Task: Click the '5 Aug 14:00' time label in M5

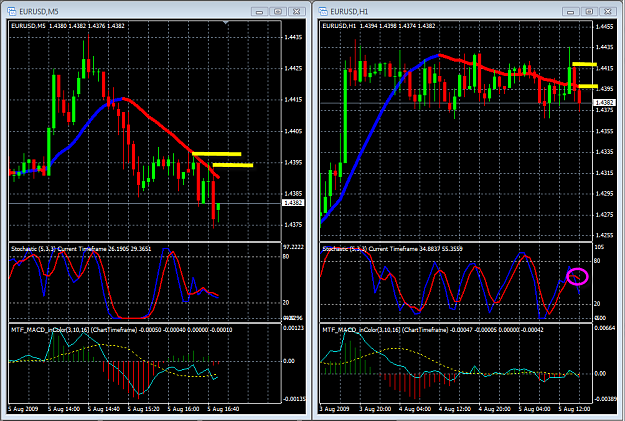Action: 64,409
